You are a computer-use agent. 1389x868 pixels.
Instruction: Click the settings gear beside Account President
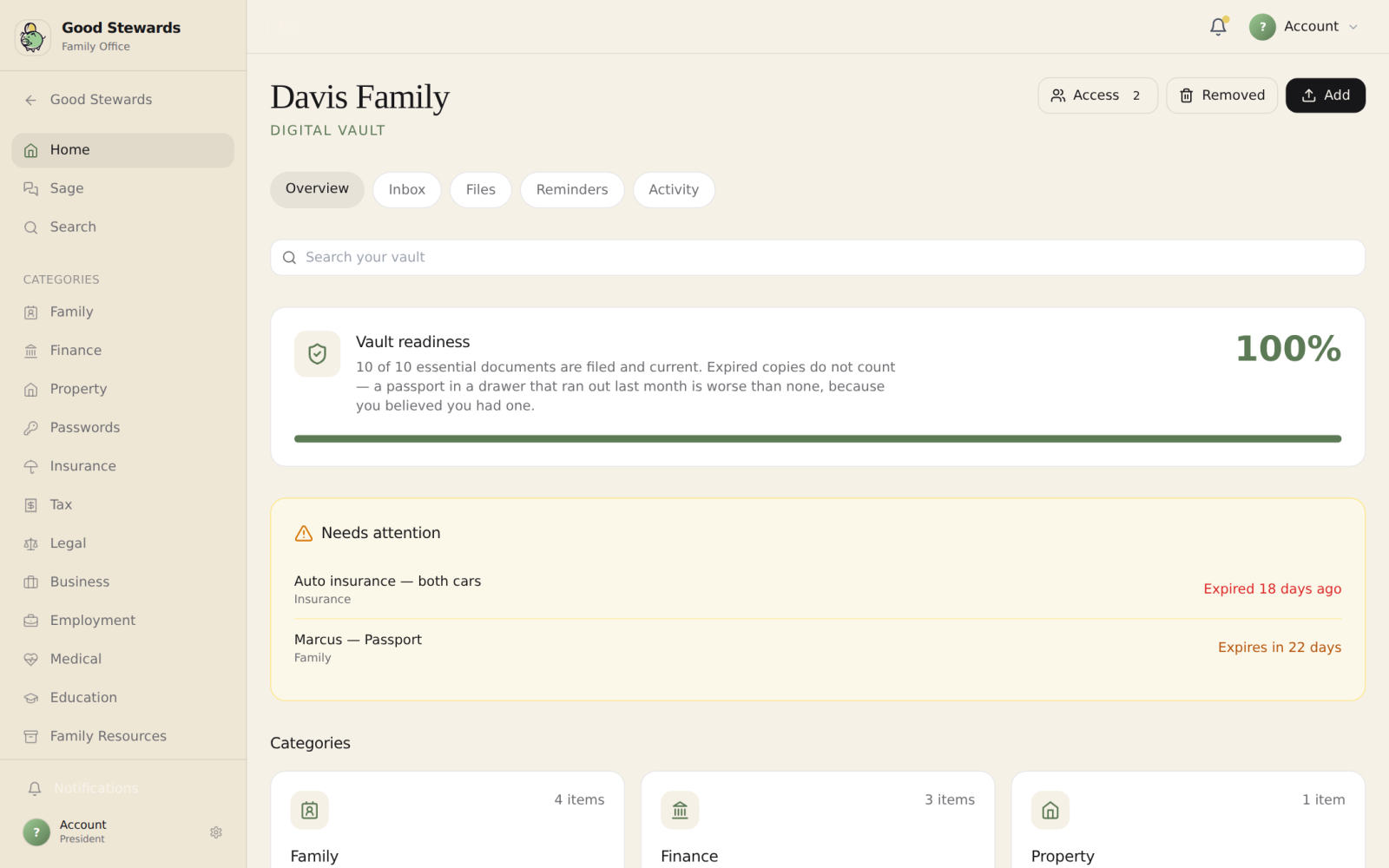[216, 832]
